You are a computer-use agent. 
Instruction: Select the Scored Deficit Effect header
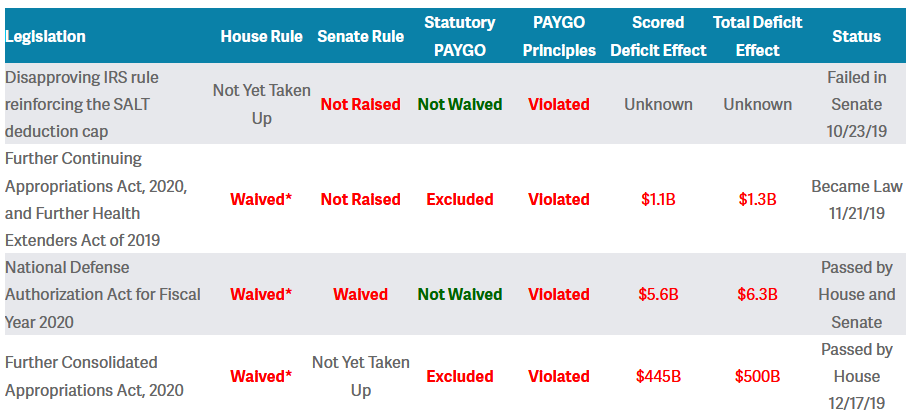658,36
